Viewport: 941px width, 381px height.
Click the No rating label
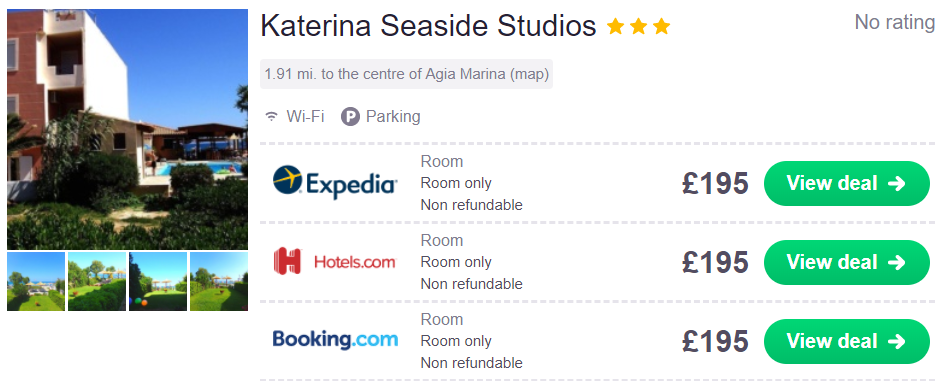[895, 23]
